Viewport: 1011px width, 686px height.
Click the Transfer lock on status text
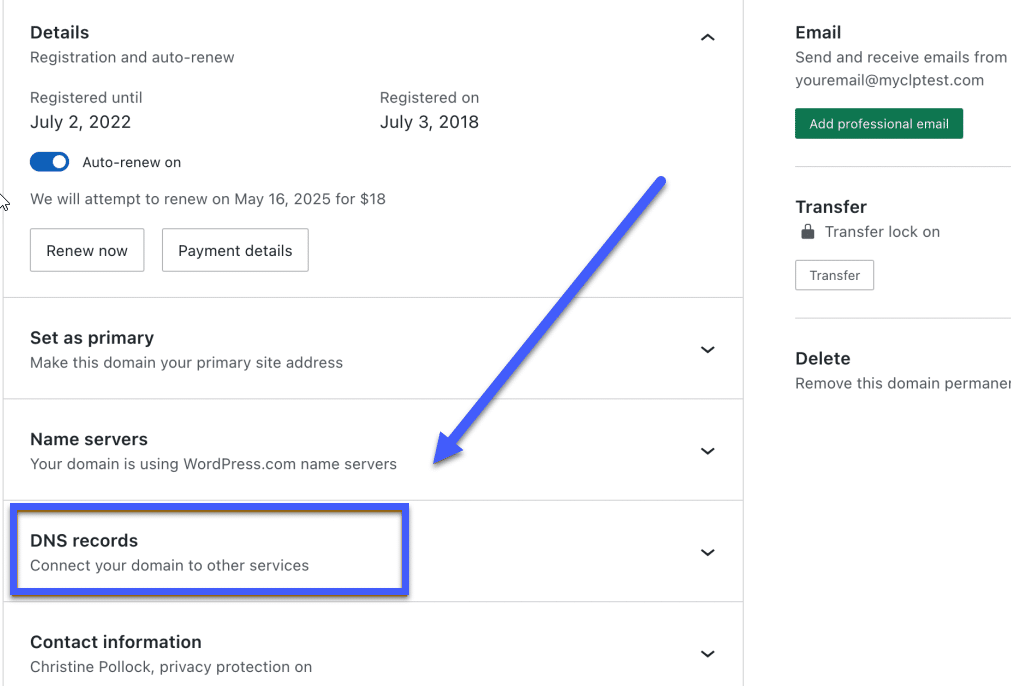pos(882,232)
